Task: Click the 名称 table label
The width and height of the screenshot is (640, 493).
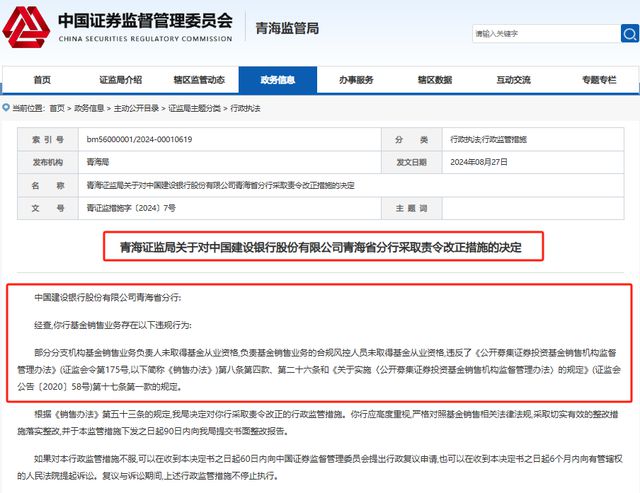Action: (x=48, y=185)
